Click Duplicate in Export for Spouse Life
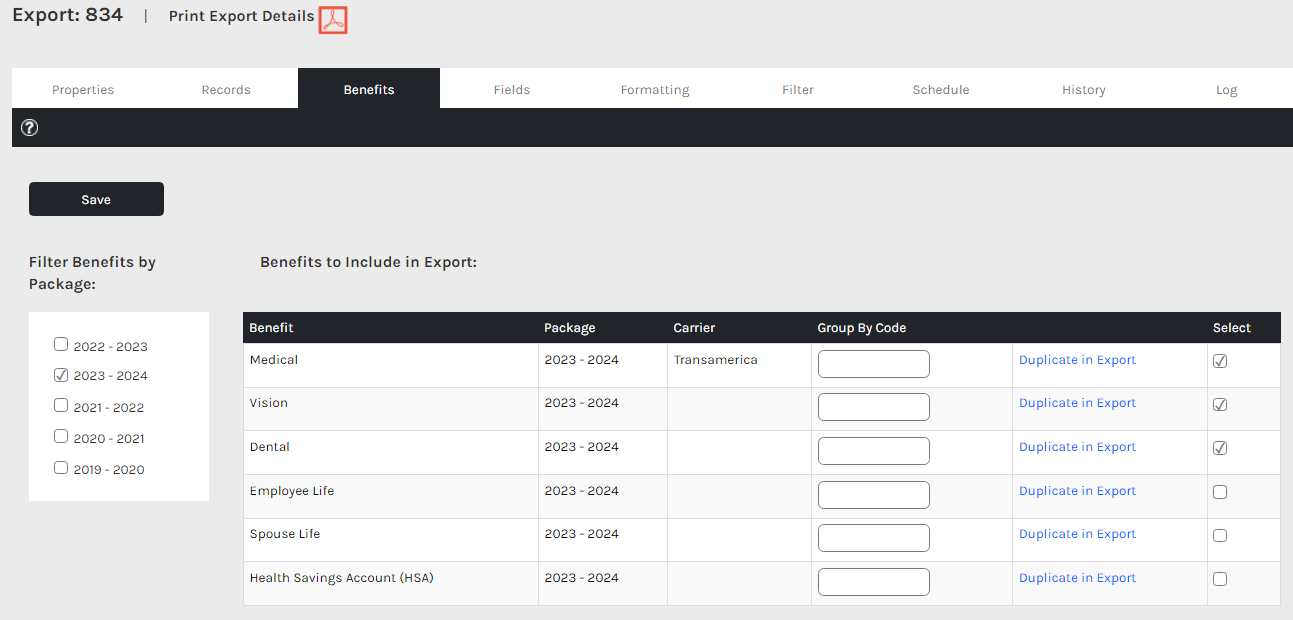The image size is (1293, 620). click(x=1077, y=534)
